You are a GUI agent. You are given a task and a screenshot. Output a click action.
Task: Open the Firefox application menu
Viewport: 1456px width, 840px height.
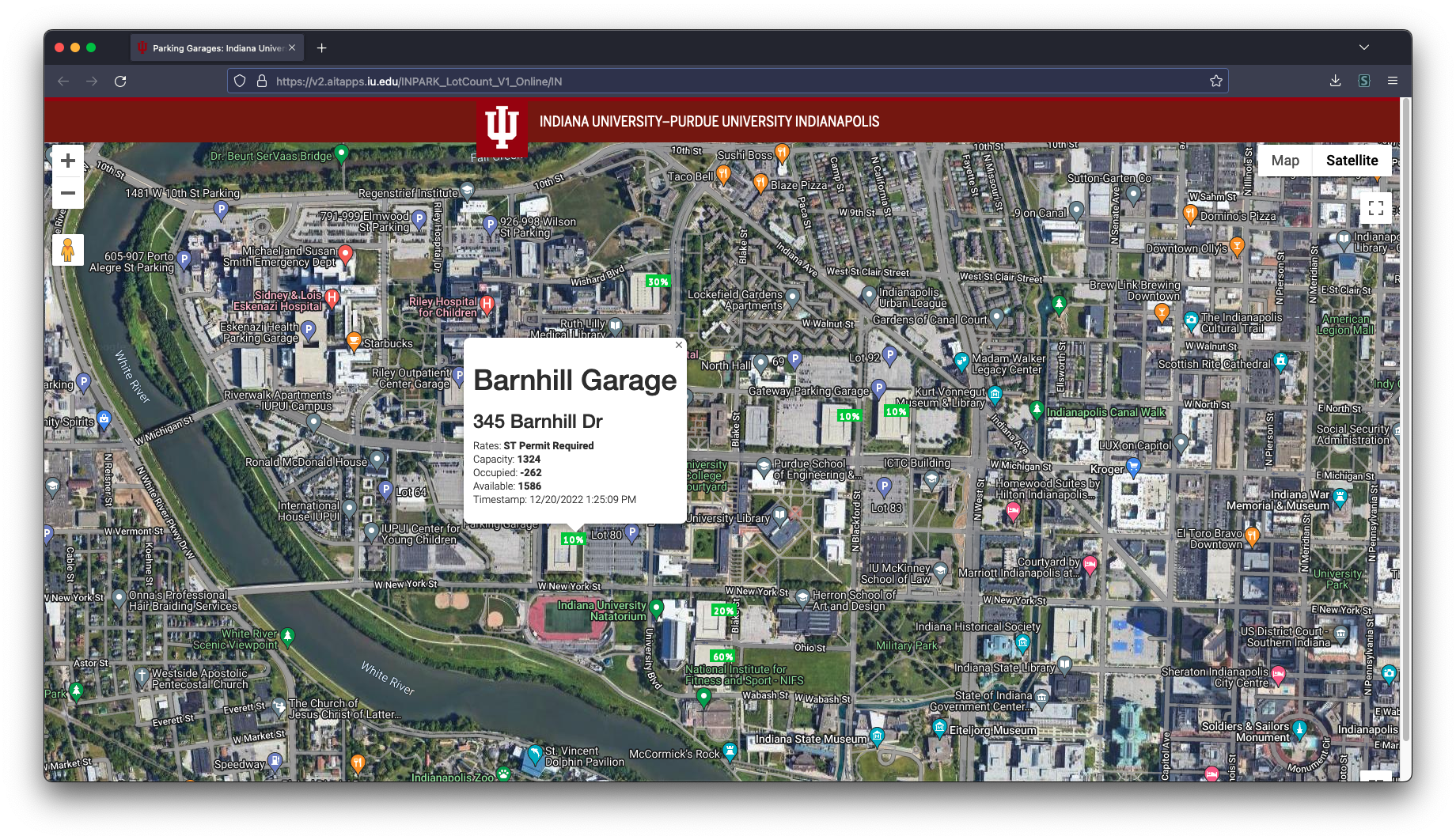(1393, 81)
